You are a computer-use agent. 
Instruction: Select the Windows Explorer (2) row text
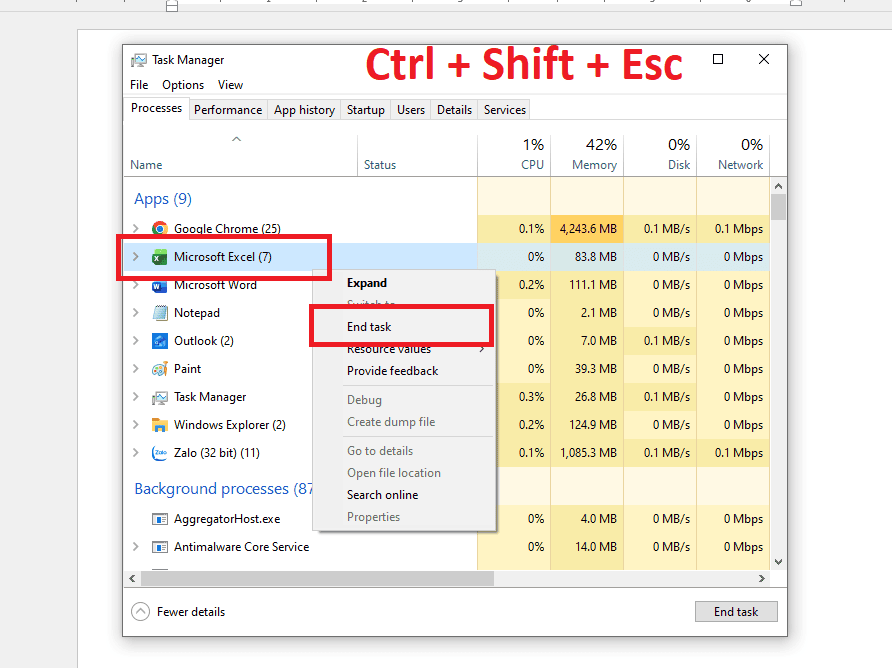[x=230, y=425]
